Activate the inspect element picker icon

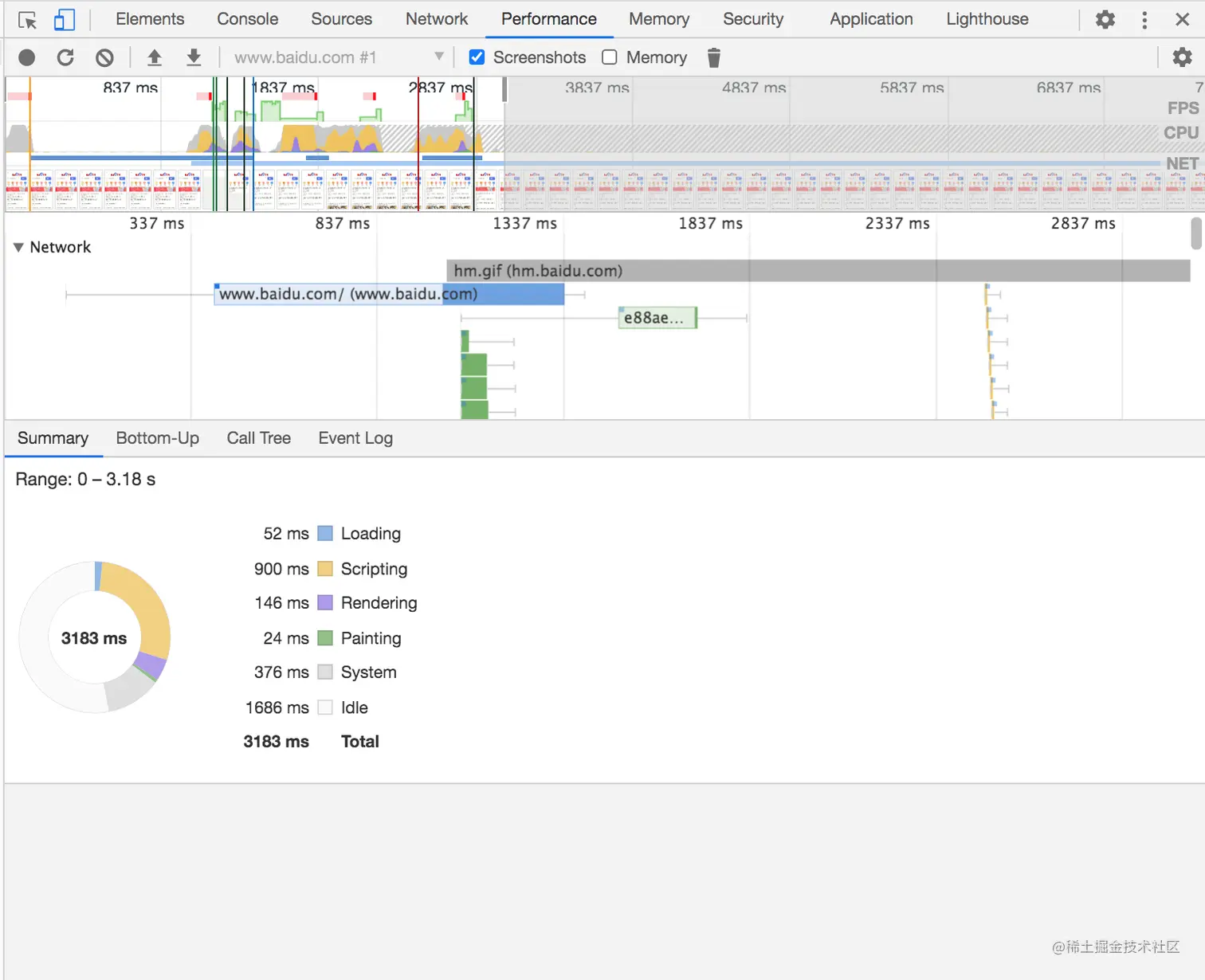[27, 20]
